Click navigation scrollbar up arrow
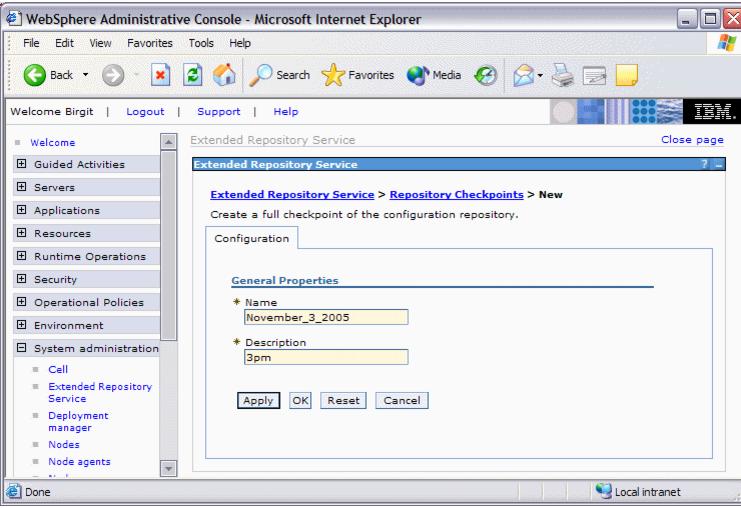This screenshot has height=508, width=741. 169,141
